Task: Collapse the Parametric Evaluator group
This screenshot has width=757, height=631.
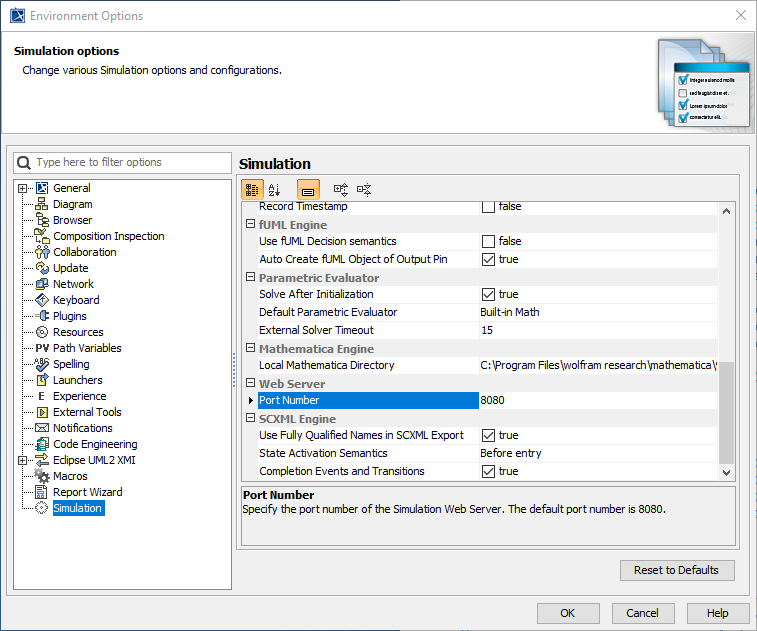Action: tap(250, 277)
